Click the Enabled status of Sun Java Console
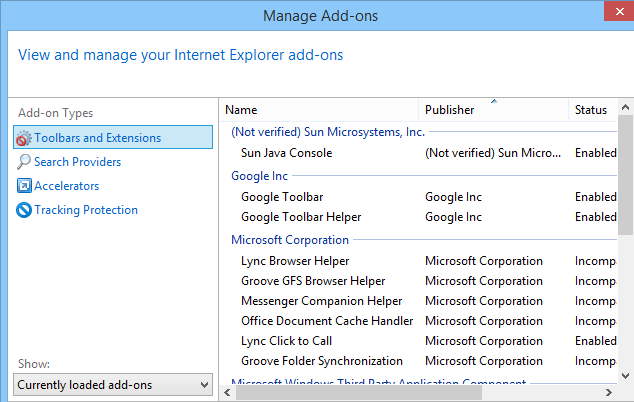Image resolution: width=634 pixels, height=402 pixels. coord(596,153)
